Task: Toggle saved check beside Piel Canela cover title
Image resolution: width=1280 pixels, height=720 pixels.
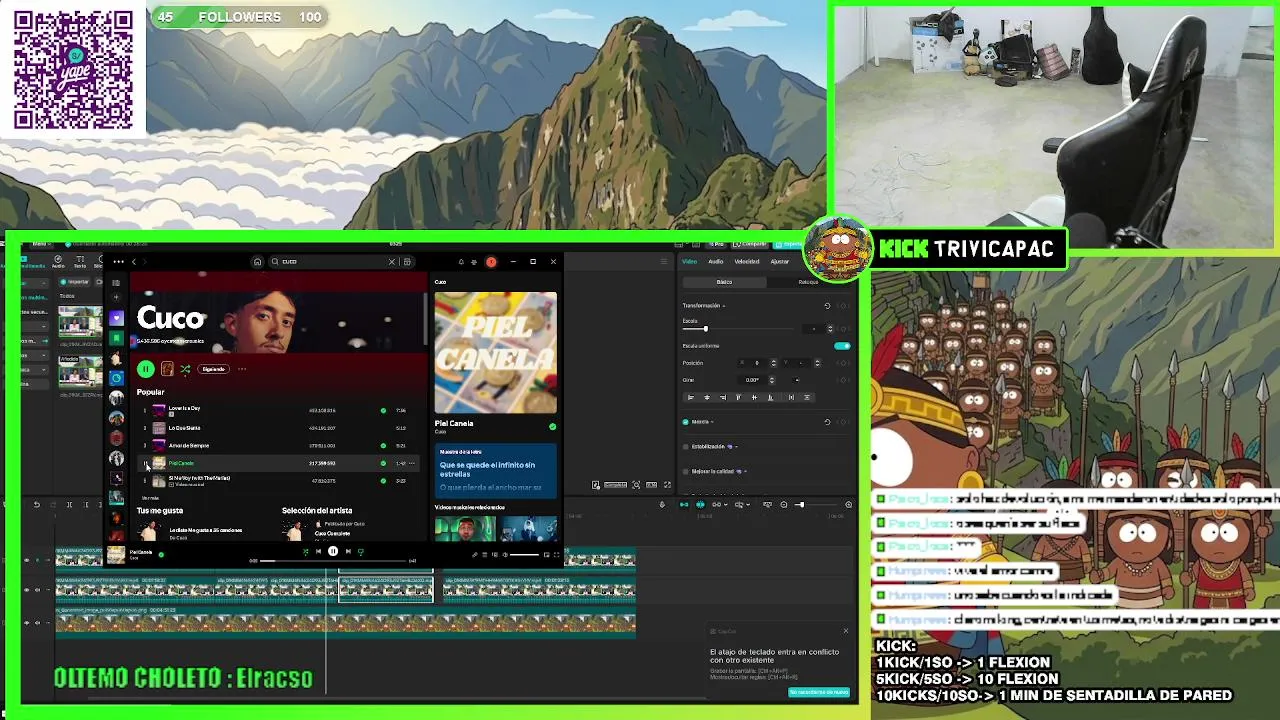Action: [552, 426]
